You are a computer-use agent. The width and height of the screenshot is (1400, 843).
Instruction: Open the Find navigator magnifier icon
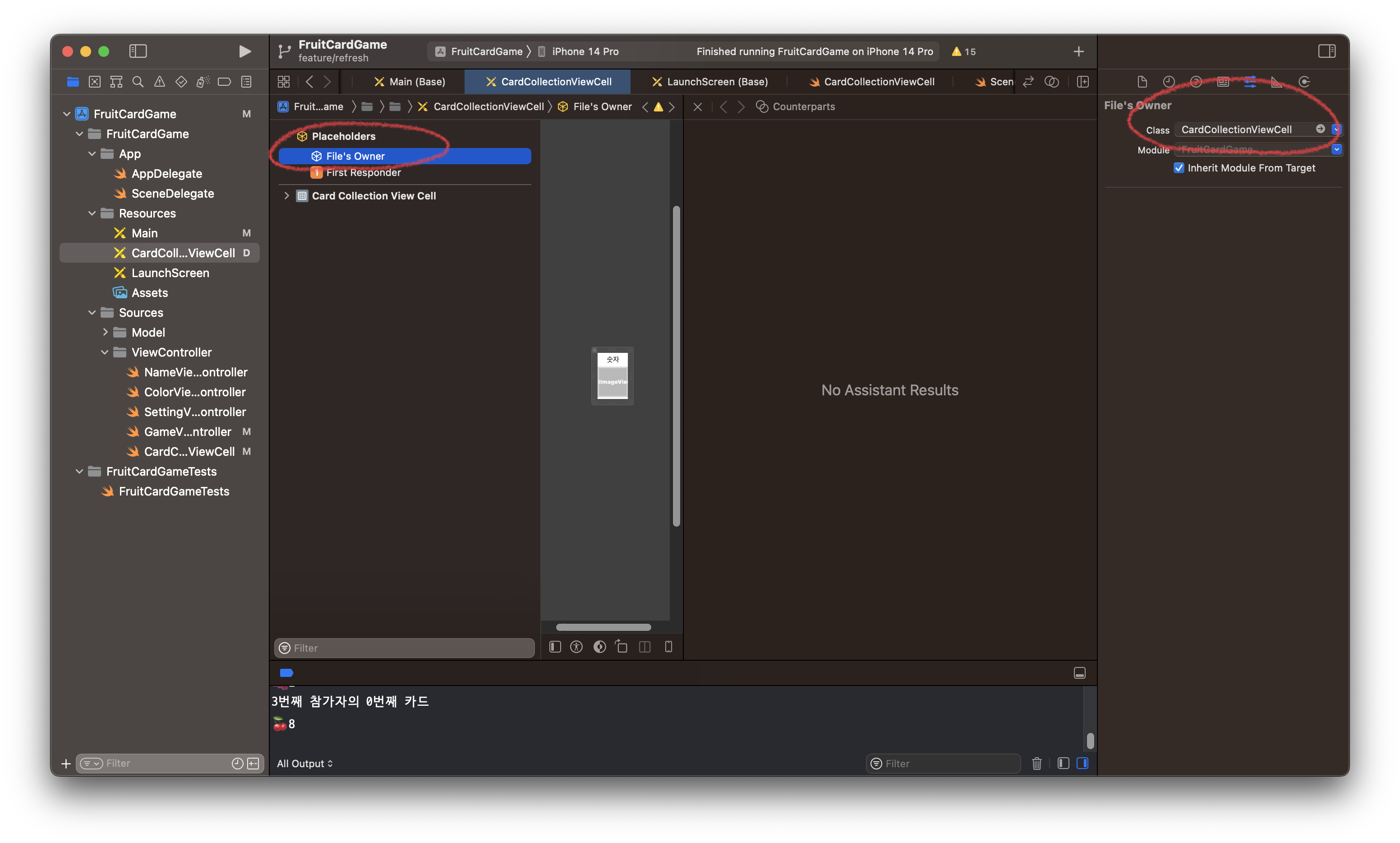pyautogui.click(x=138, y=82)
